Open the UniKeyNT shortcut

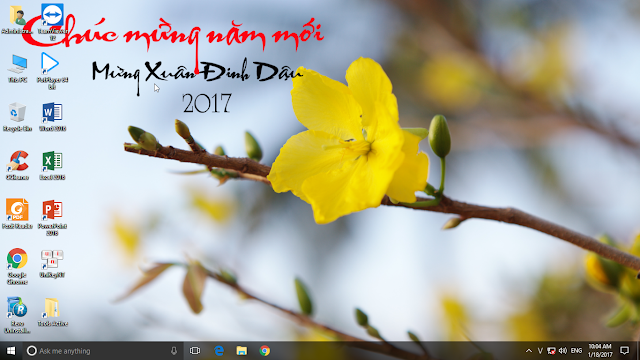(52, 264)
